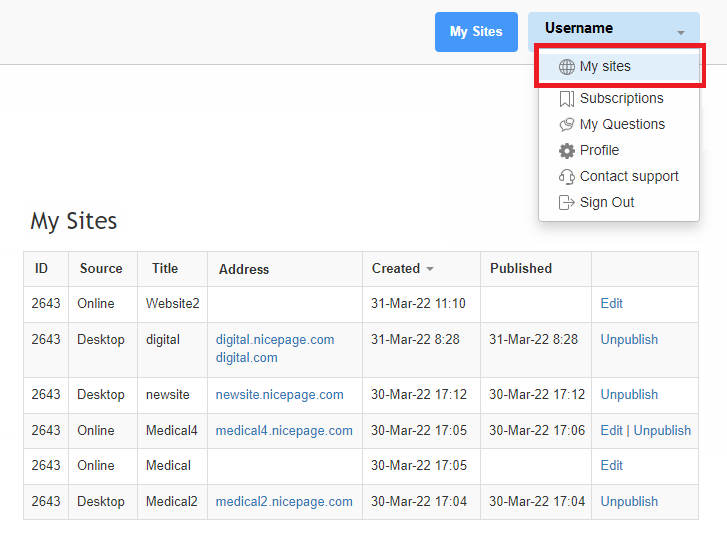
Task: Click Edit for the Medical site
Action: pyautogui.click(x=612, y=465)
